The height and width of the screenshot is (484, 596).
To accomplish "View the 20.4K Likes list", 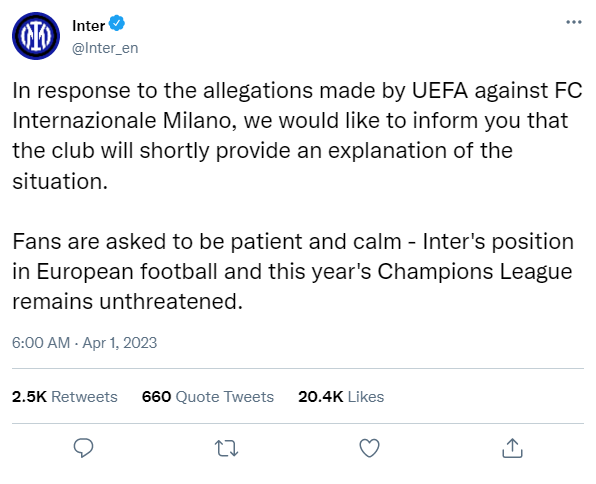I will pyautogui.click(x=341, y=397).
